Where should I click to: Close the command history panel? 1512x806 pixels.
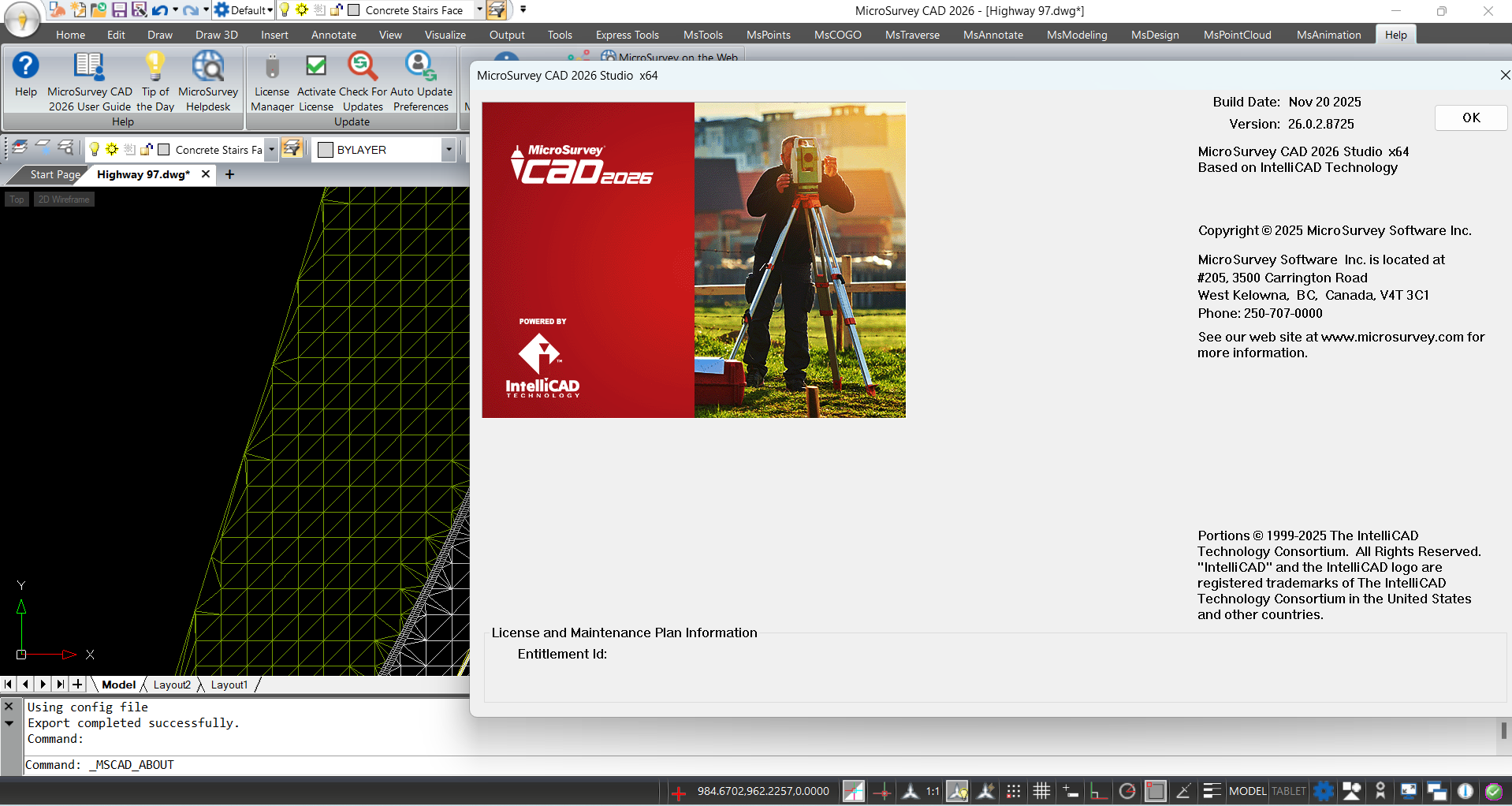pos(9,707)
